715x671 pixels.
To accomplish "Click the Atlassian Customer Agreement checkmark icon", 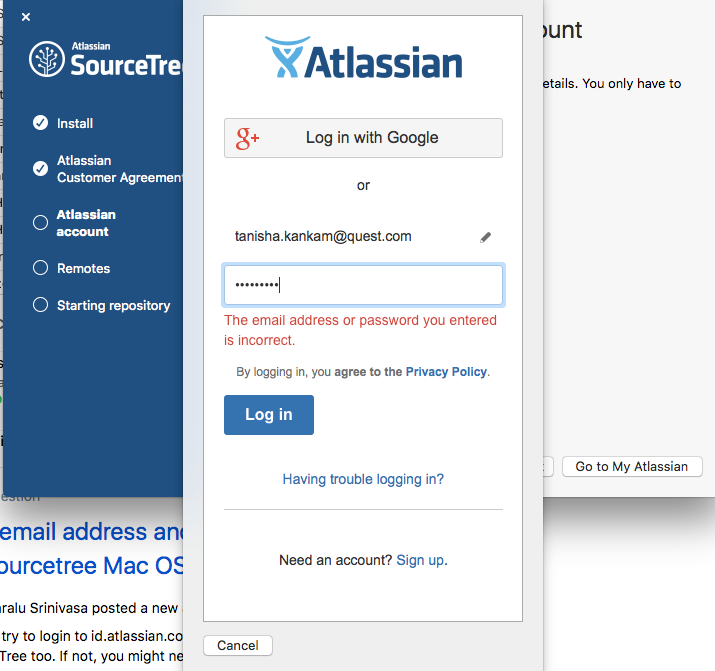I will tap(41, 169).
